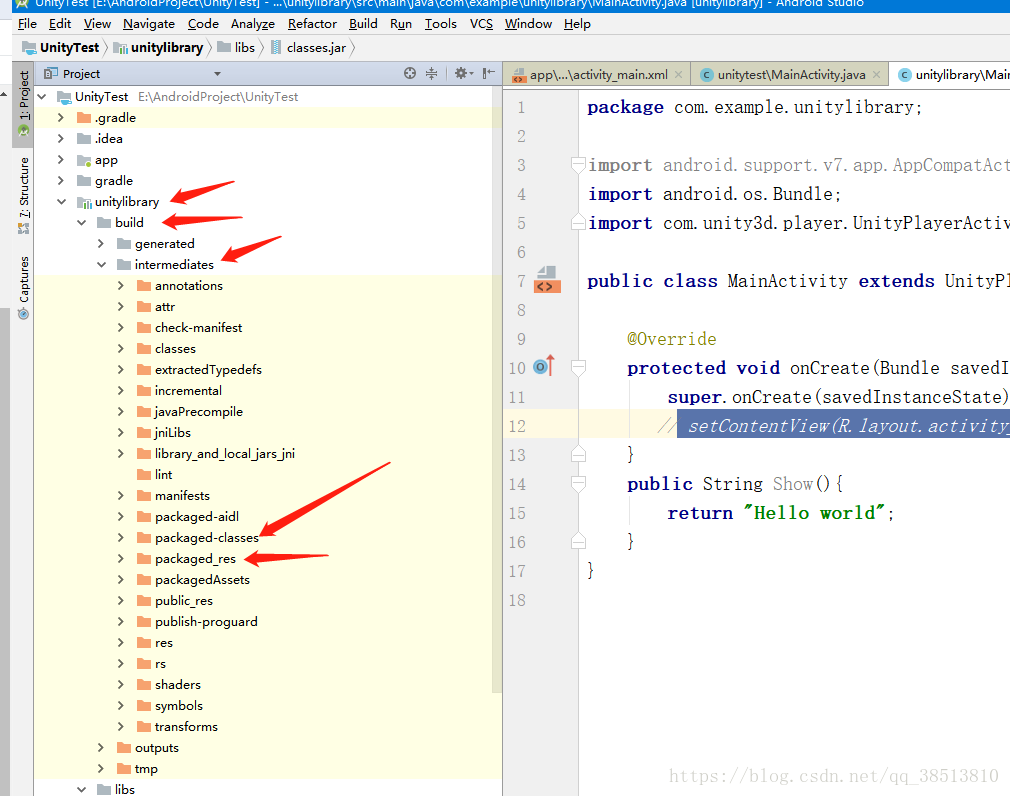Image resolution: width=1010 pixels, height=796 pixels.
Task: Collapse the UnityTest root node
Action: point(43,97)
